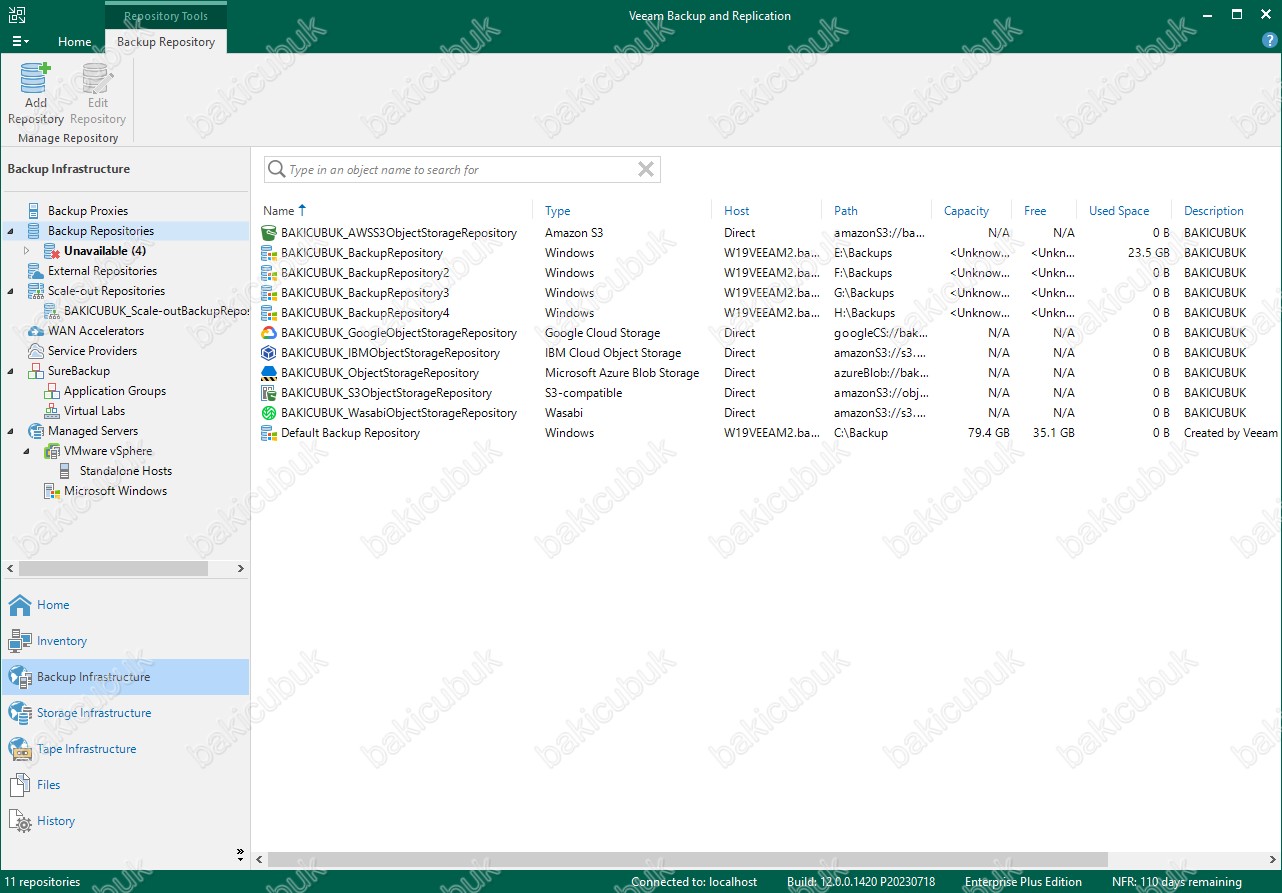
Task: Select the Backup Repository ribbon tab
Action: tap(166, 42)
